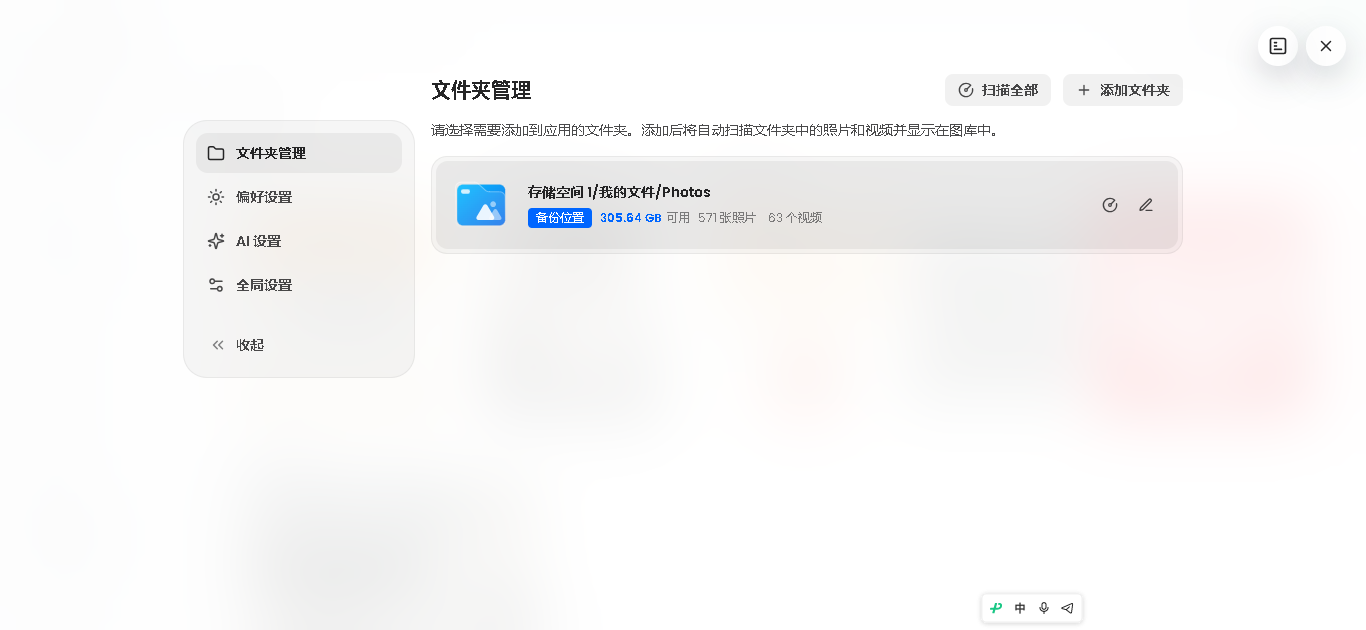
Task: Click the 添加文件夹 button
Action: 1123,90
